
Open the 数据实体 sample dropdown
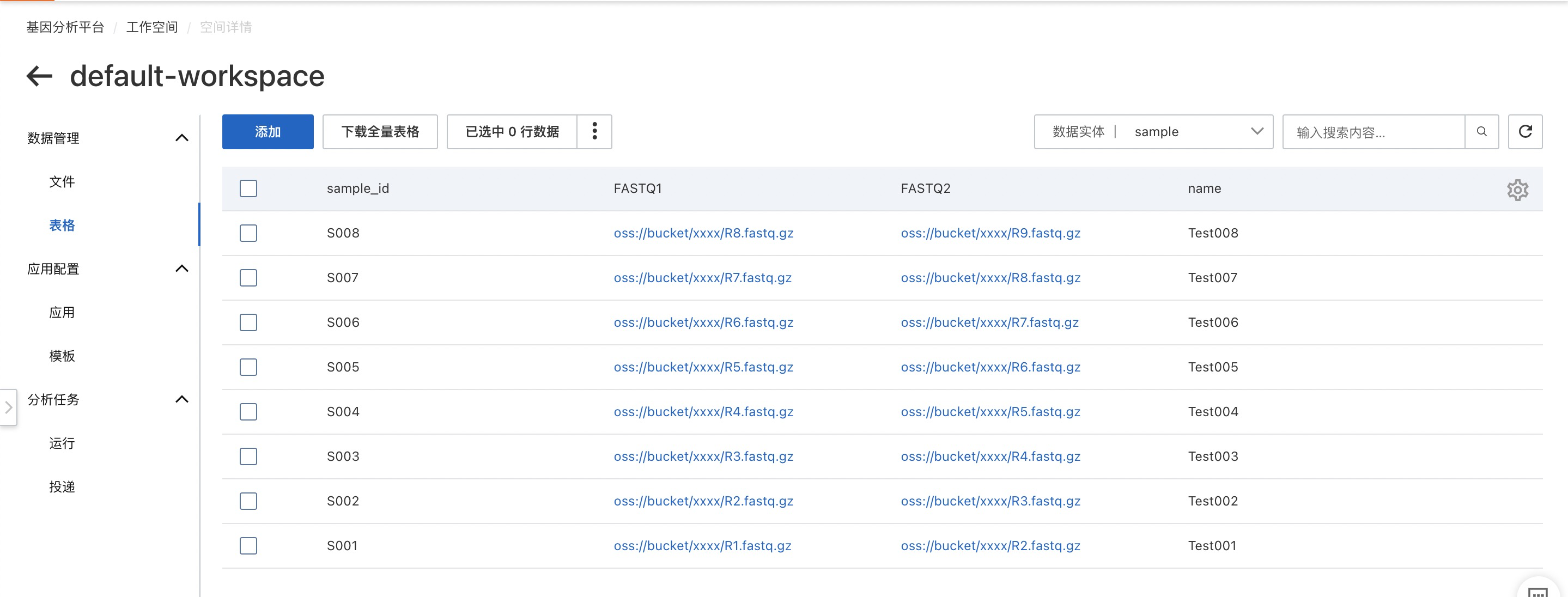point(1153,131)
